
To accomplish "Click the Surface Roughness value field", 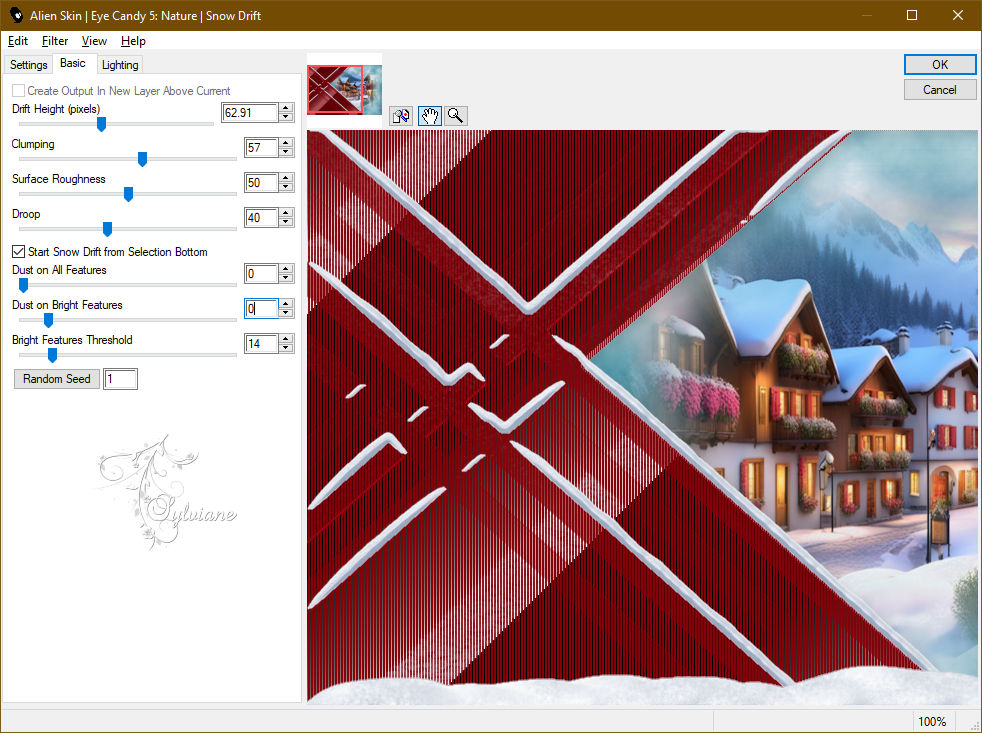I will click(x=261, y=183).
